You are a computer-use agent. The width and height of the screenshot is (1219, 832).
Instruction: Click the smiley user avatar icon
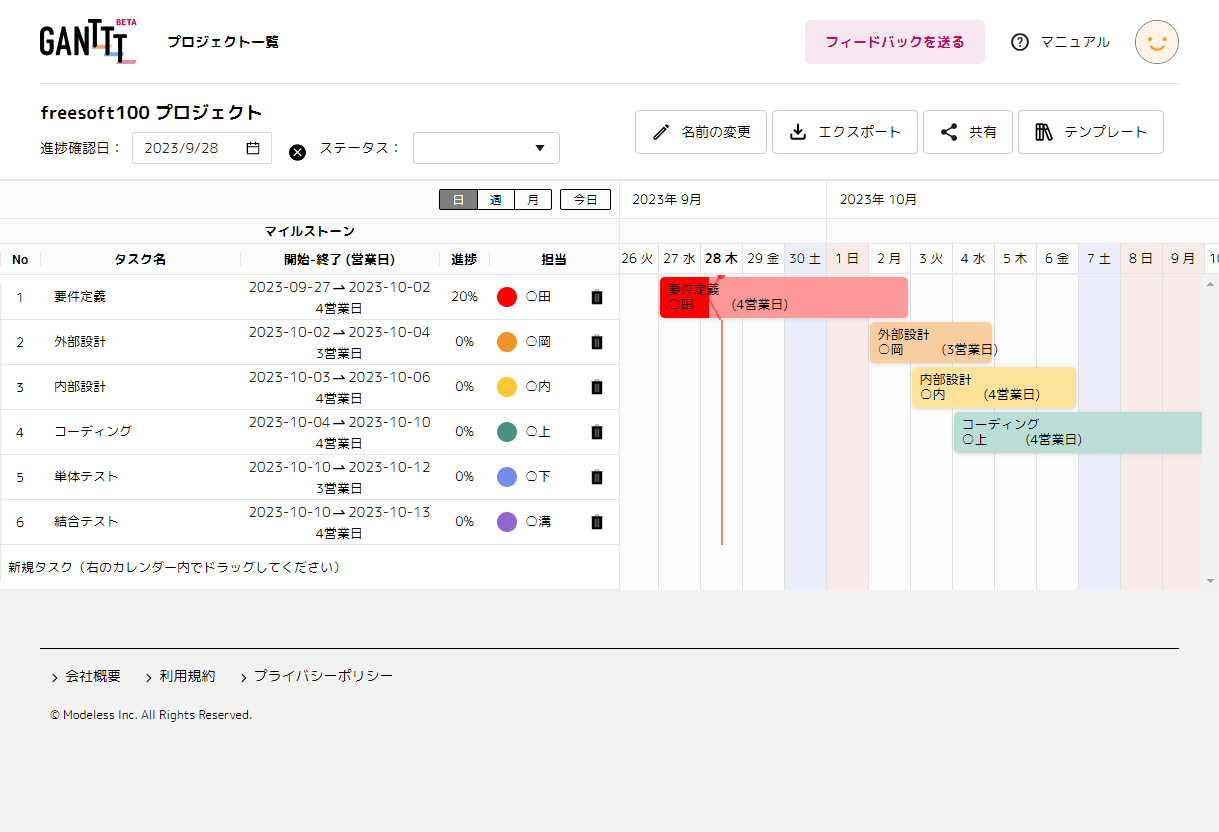[x=1156, y=42]
